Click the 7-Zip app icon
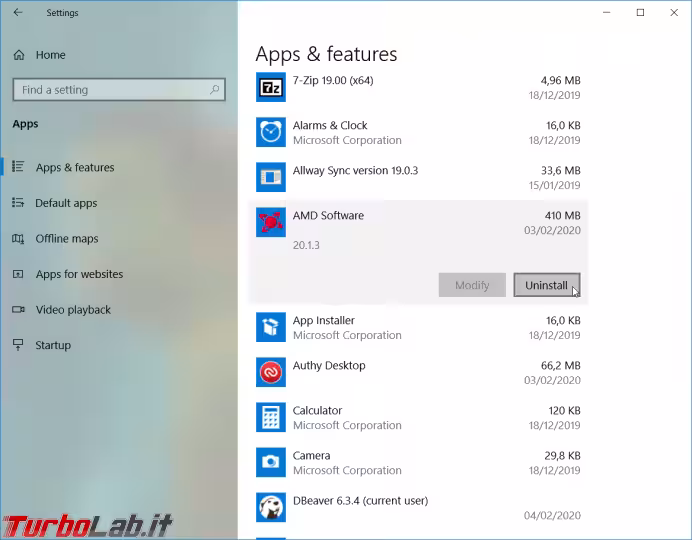 click(271, 87)
